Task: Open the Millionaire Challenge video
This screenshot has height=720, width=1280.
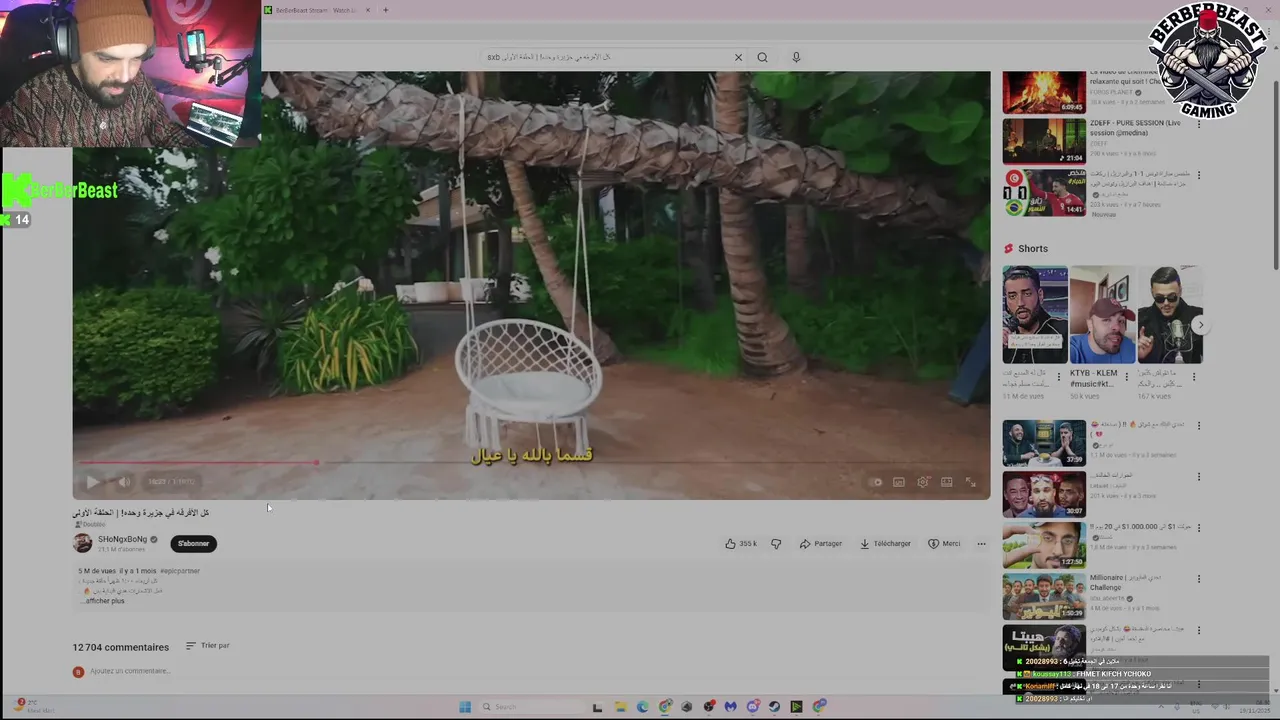Action: click(x=1044, y=596)
